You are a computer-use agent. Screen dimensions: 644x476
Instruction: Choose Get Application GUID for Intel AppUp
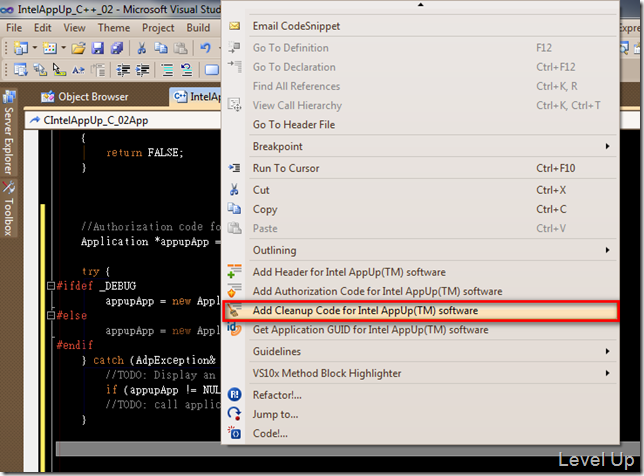point(420,330)
